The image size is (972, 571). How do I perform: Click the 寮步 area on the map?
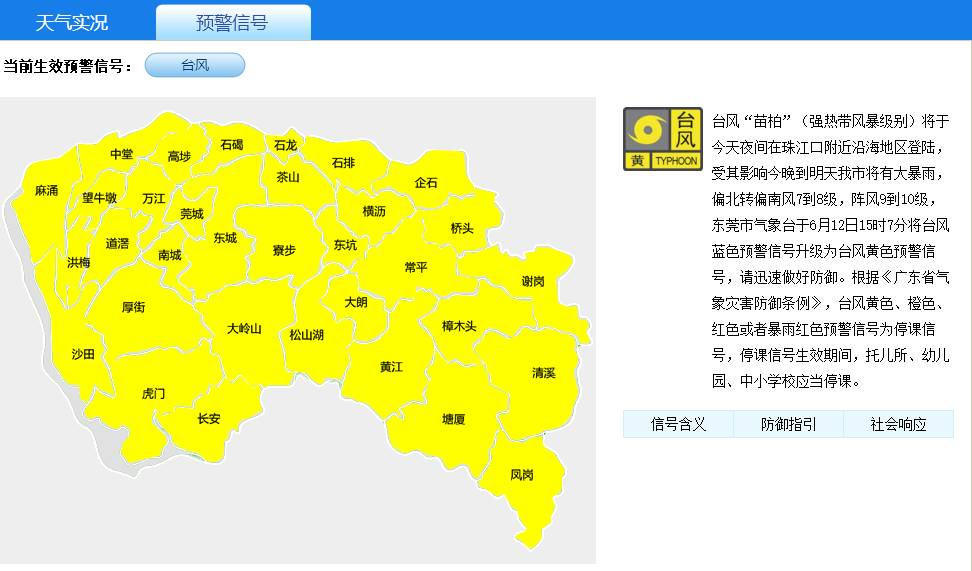click(284, 250)
